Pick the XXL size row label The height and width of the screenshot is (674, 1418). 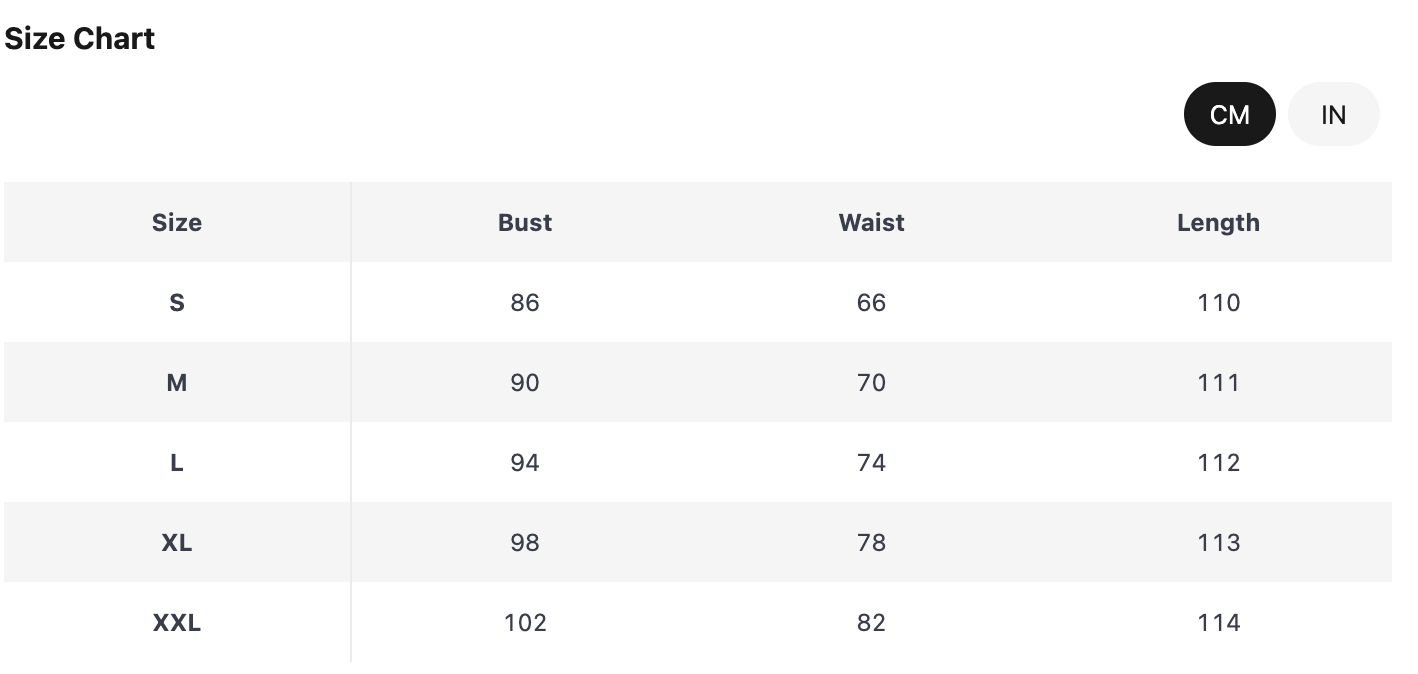click(x=177, y=622)
